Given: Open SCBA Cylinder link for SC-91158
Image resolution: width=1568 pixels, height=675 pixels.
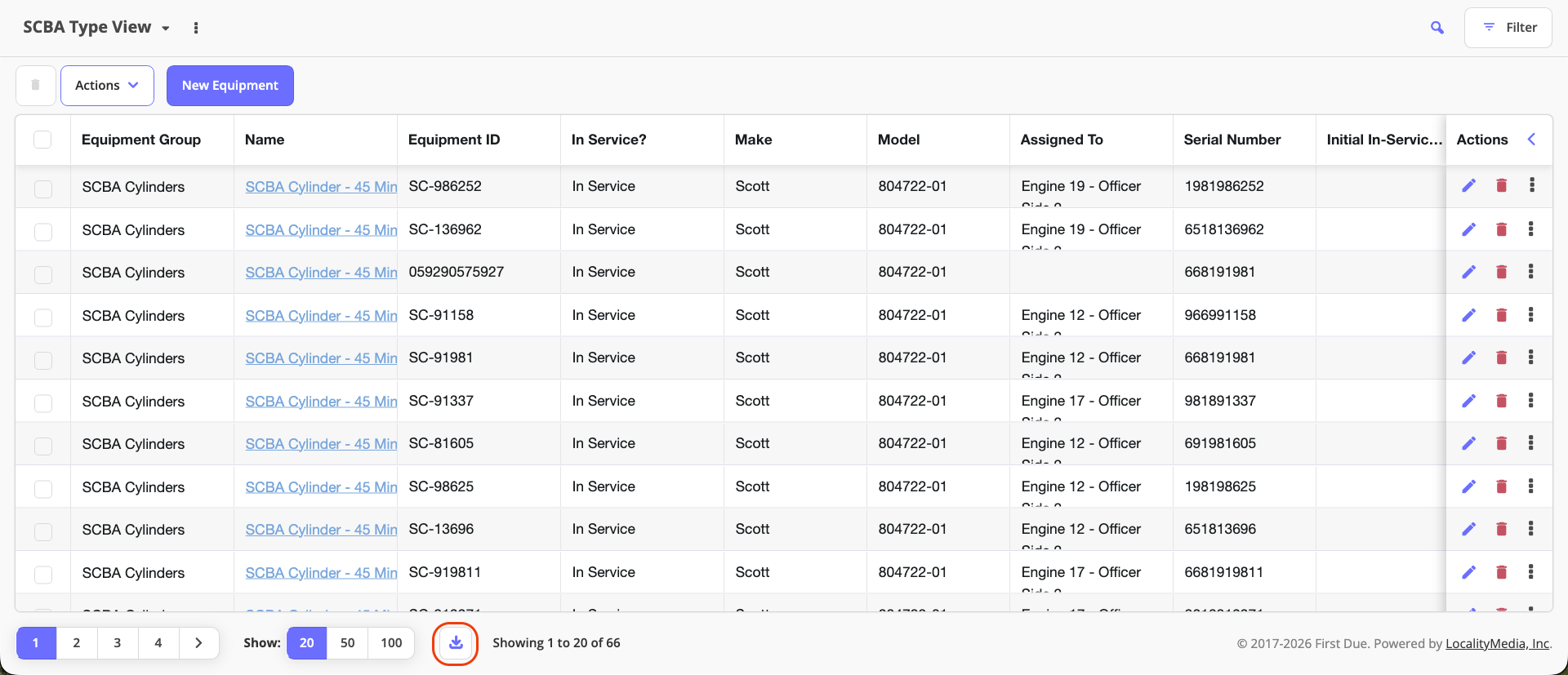Looking at the screenshot, I should [321, 316].
